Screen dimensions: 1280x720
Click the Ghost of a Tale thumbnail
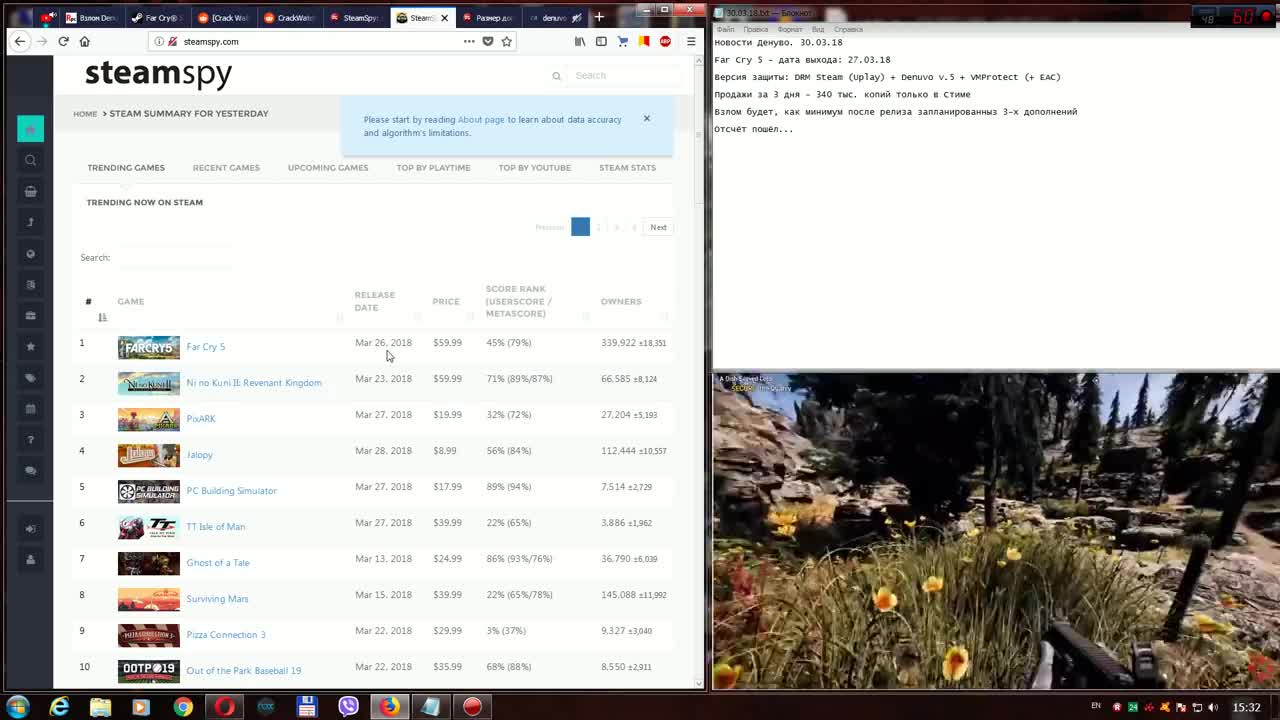[149, 563]
